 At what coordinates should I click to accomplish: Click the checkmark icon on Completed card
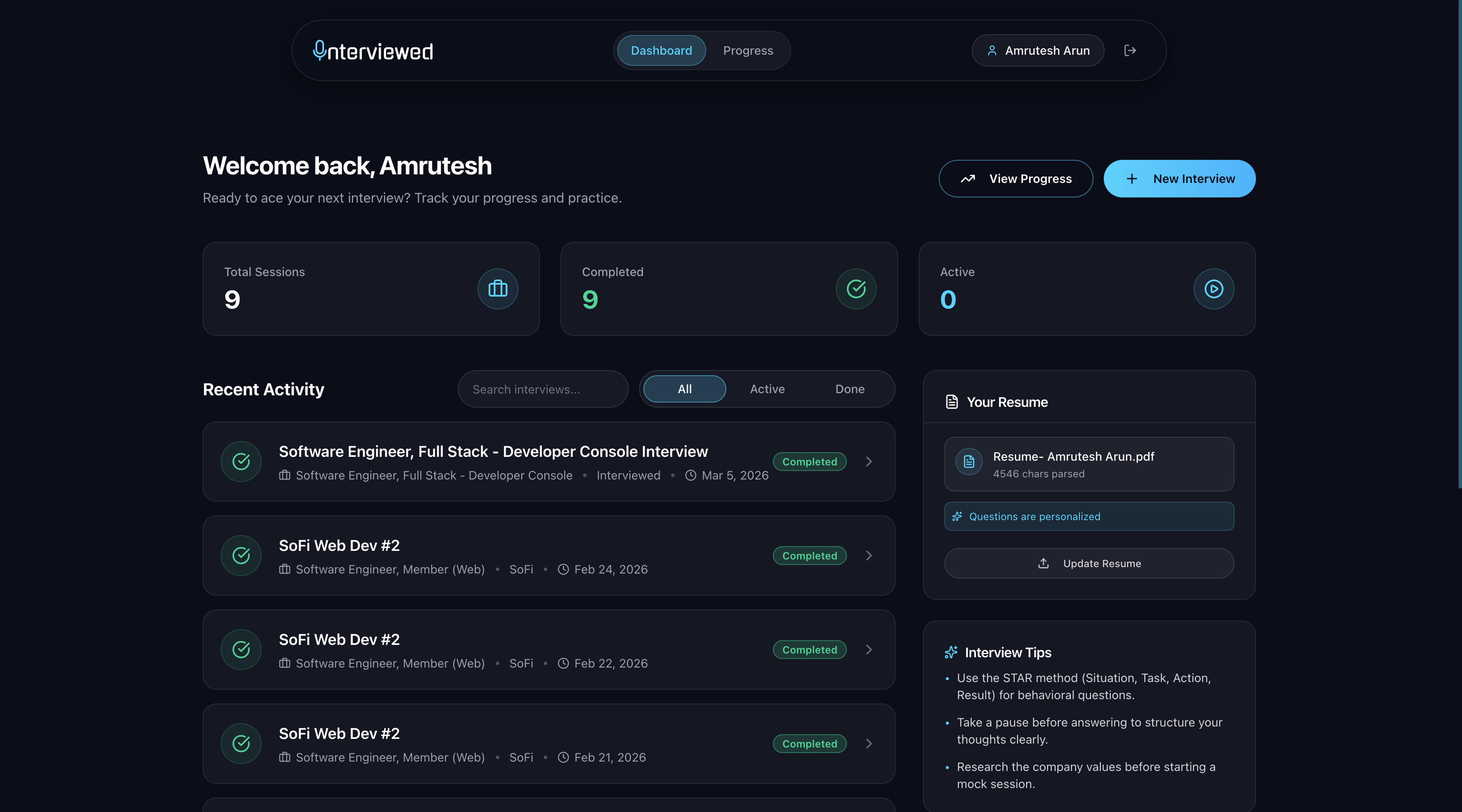856,289
